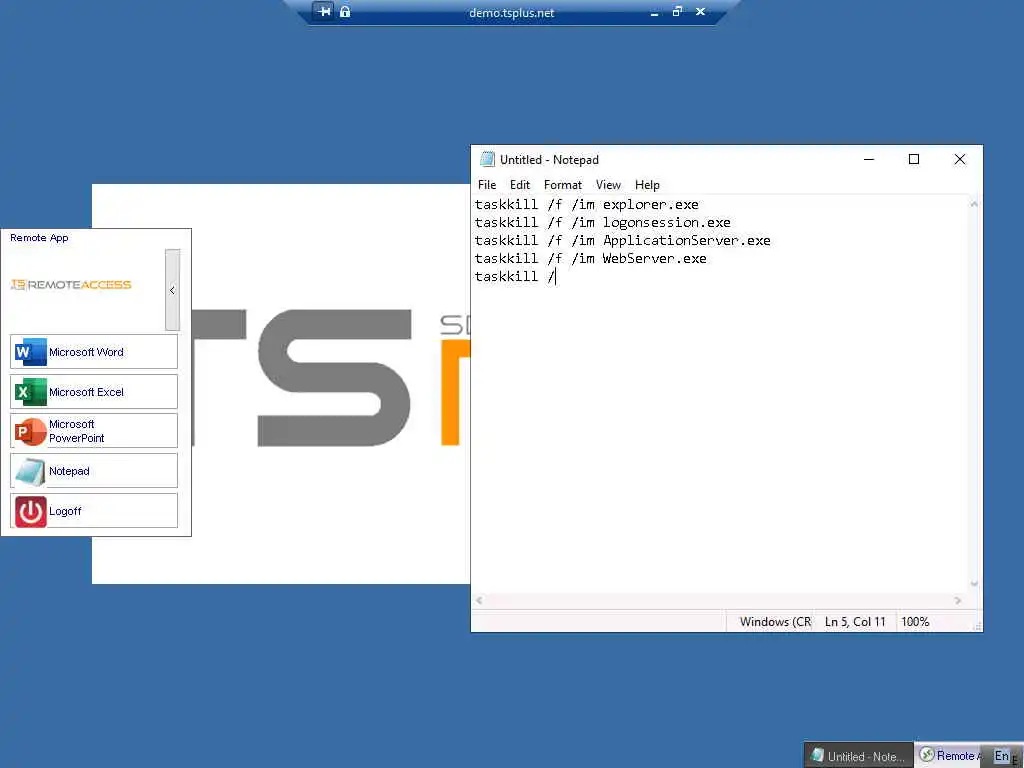
Task: Click Logoff in Remote App panel
Action: click(x=93, y=511)
